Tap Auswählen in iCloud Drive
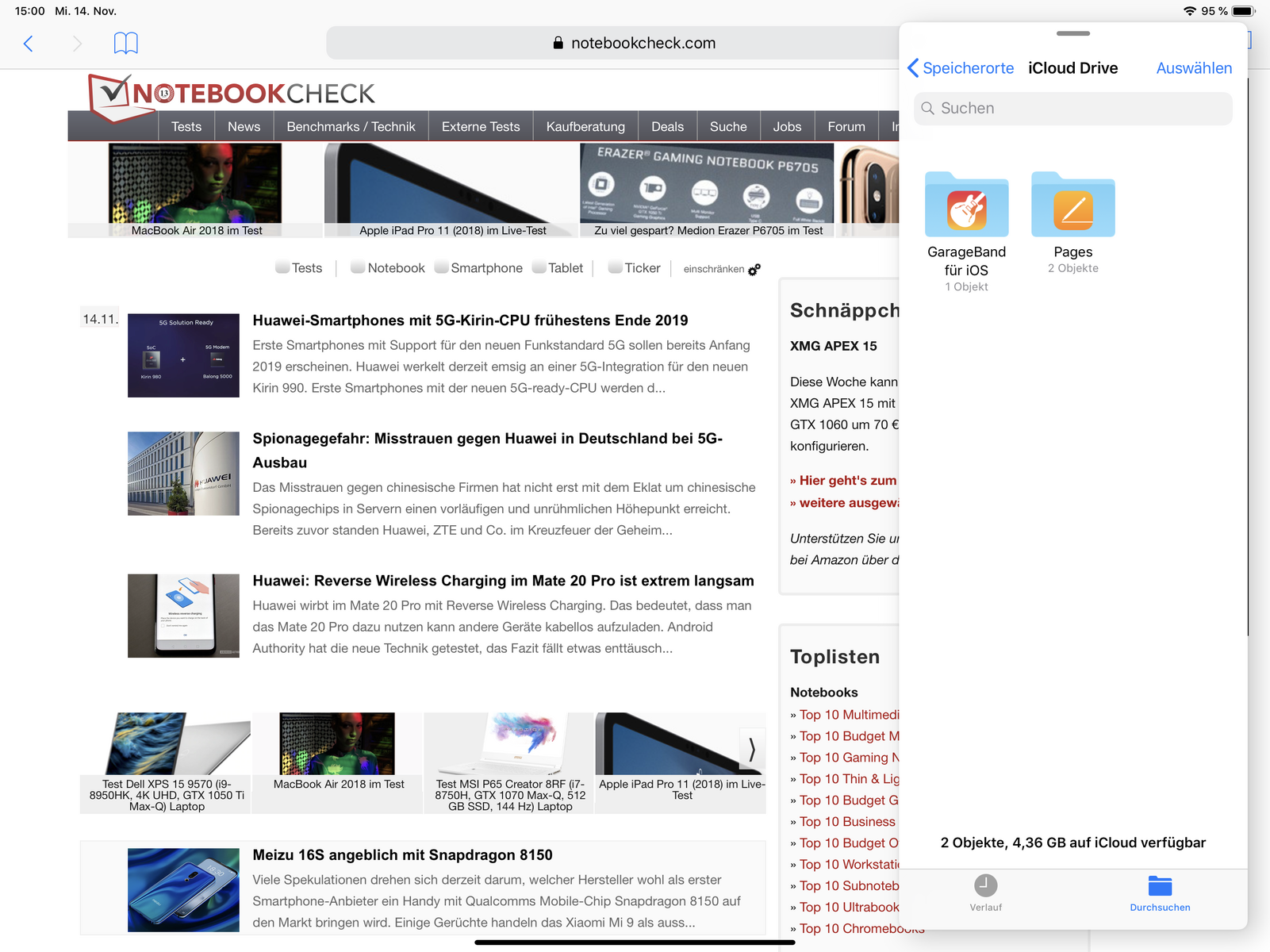 click(1194, 68)
